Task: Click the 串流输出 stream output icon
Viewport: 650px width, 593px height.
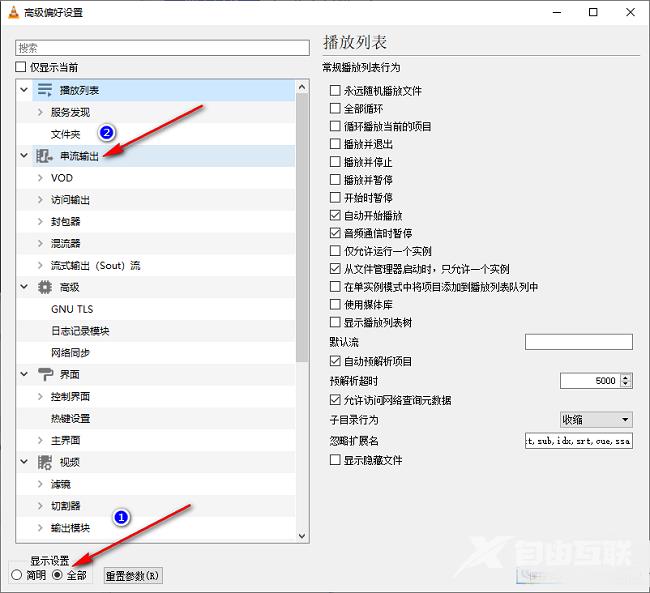Action: 44,156
